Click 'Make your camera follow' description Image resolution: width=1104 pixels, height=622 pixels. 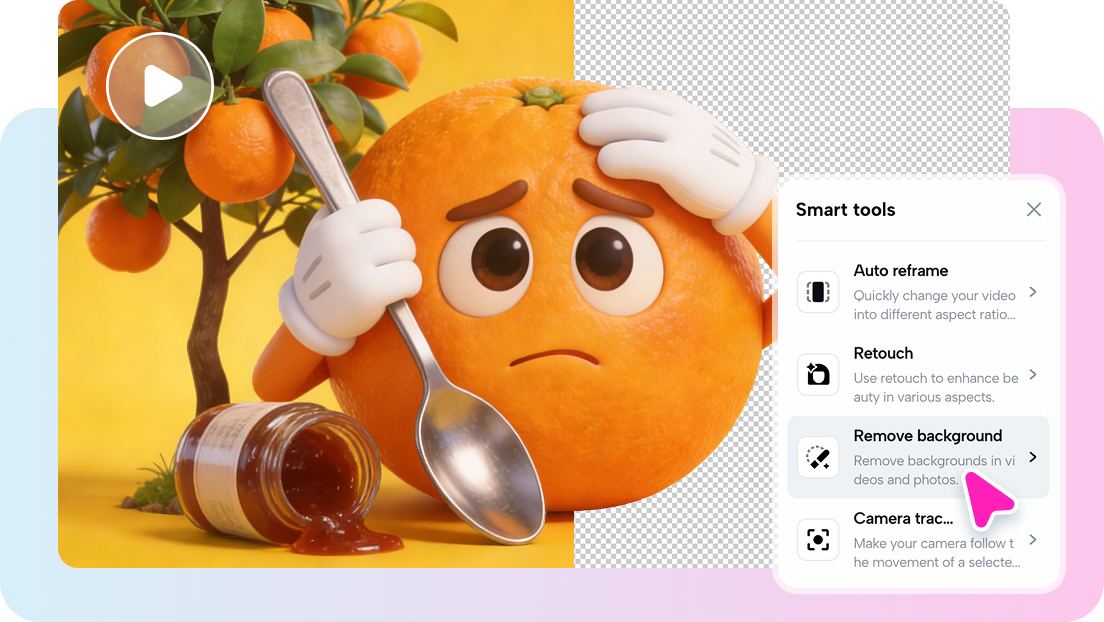click(936, 553)
